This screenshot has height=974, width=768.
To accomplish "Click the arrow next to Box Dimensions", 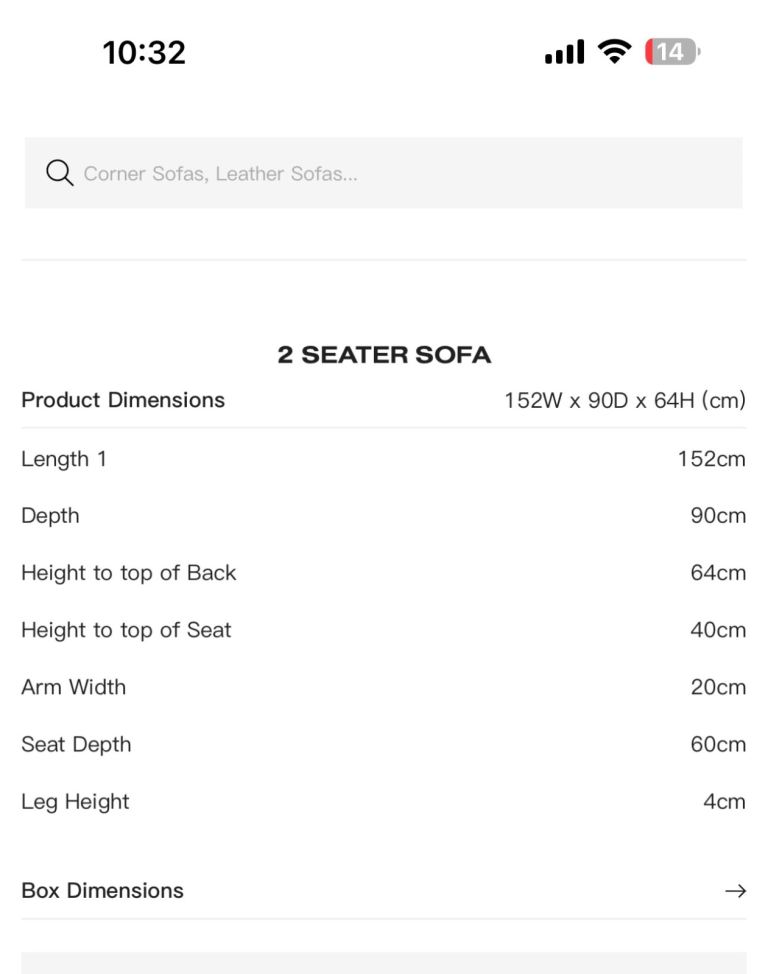I will pos(736,891).
